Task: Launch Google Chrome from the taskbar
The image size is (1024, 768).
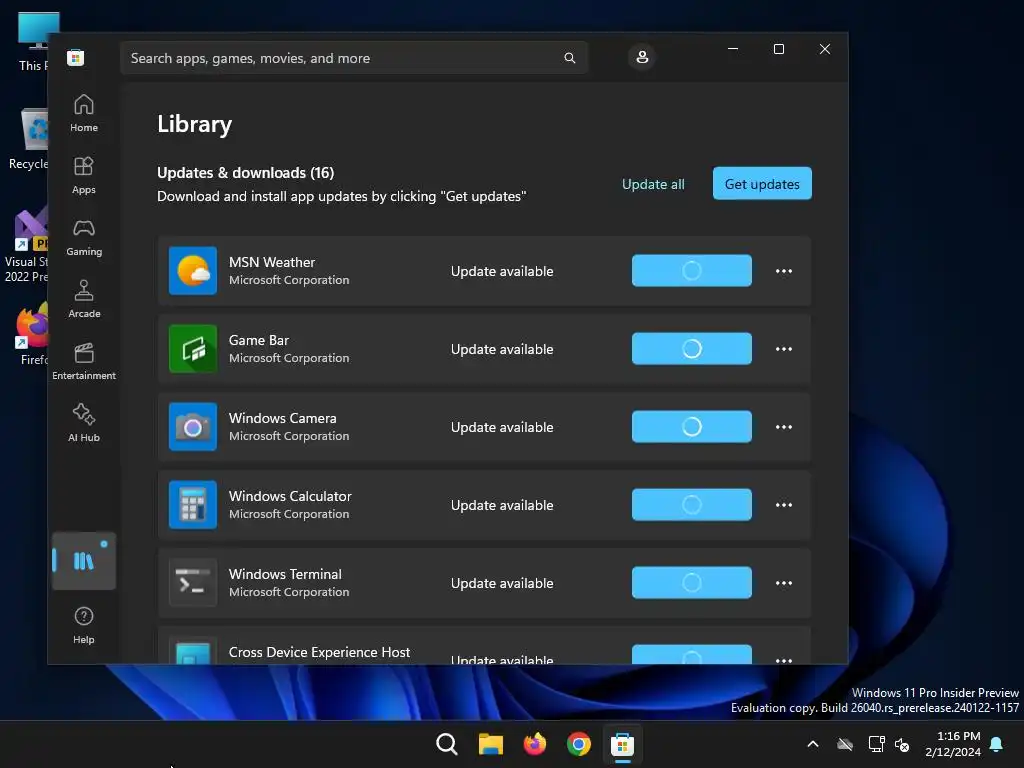Action: (x=579, y=744)
